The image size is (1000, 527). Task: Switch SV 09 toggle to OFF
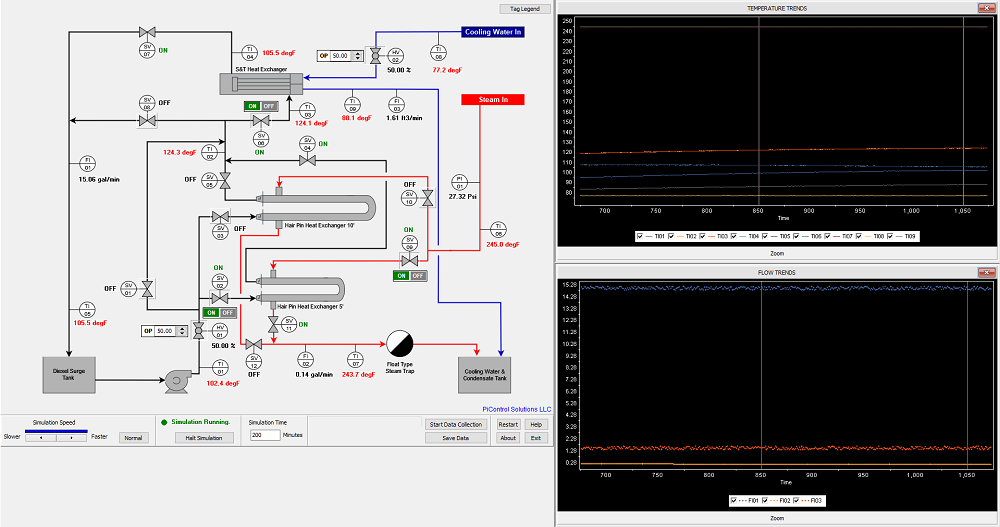click(x=418, y=276)
